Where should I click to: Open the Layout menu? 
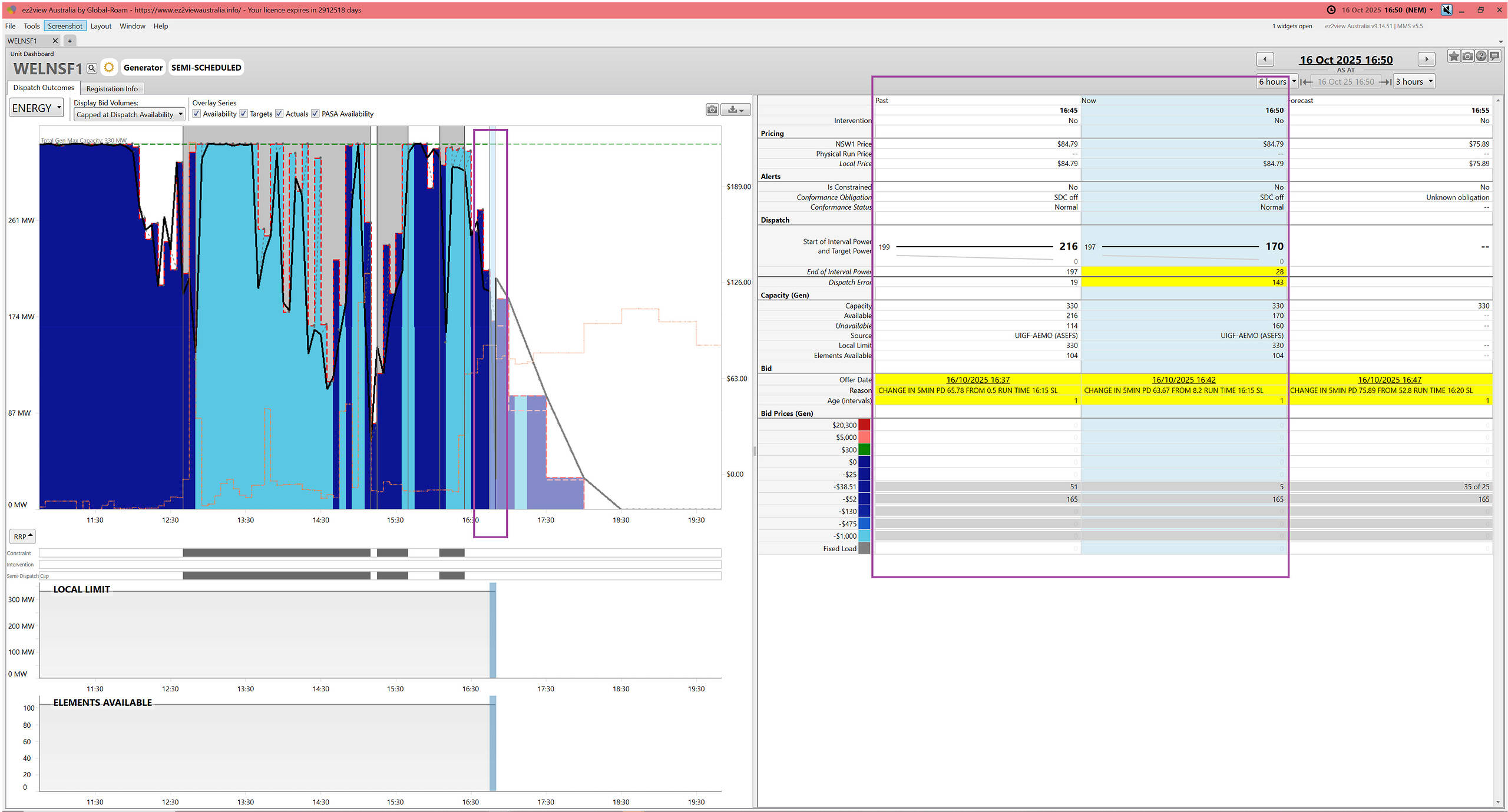point(101,26)
